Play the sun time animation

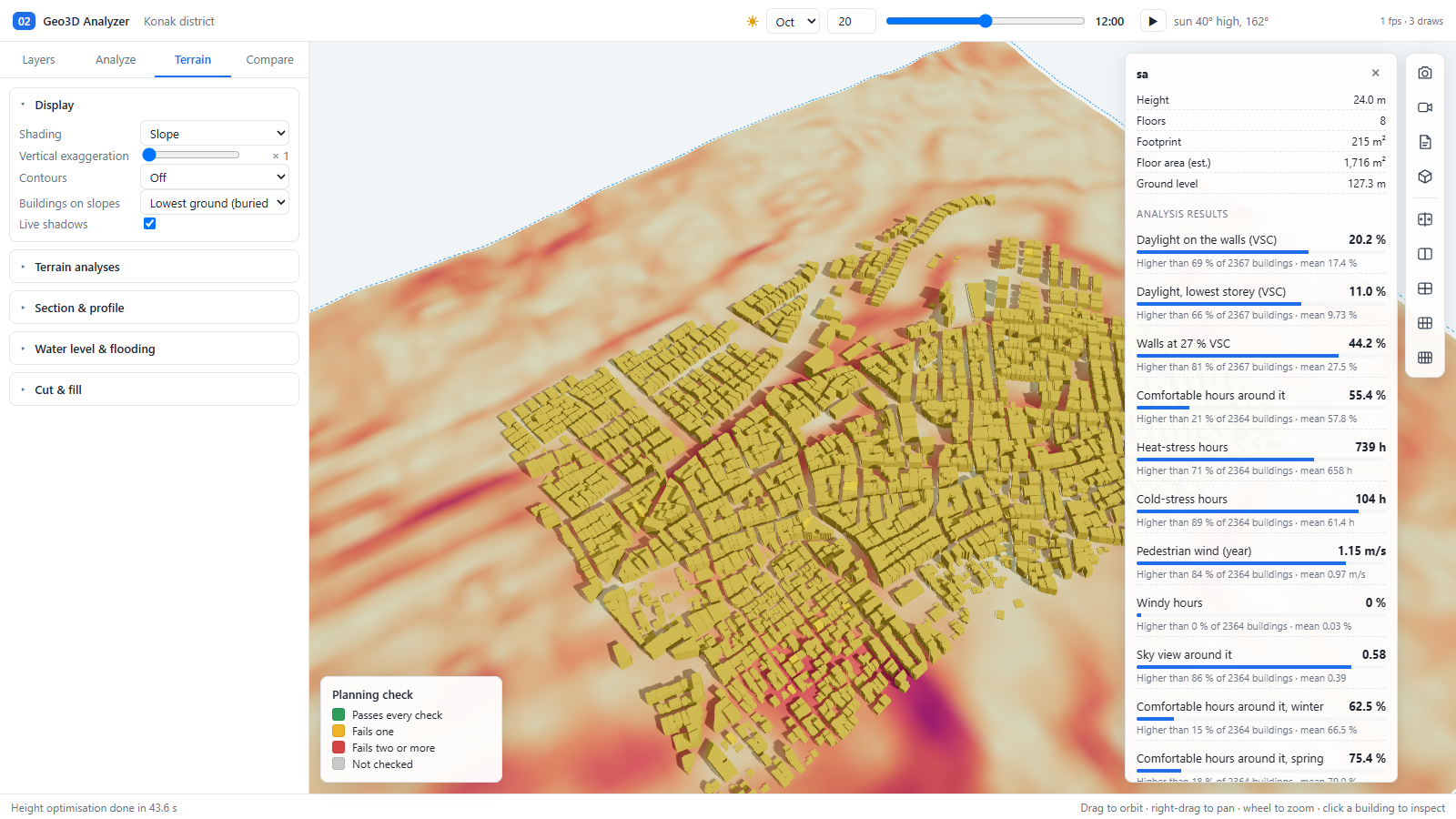[x=1153, y=21]
